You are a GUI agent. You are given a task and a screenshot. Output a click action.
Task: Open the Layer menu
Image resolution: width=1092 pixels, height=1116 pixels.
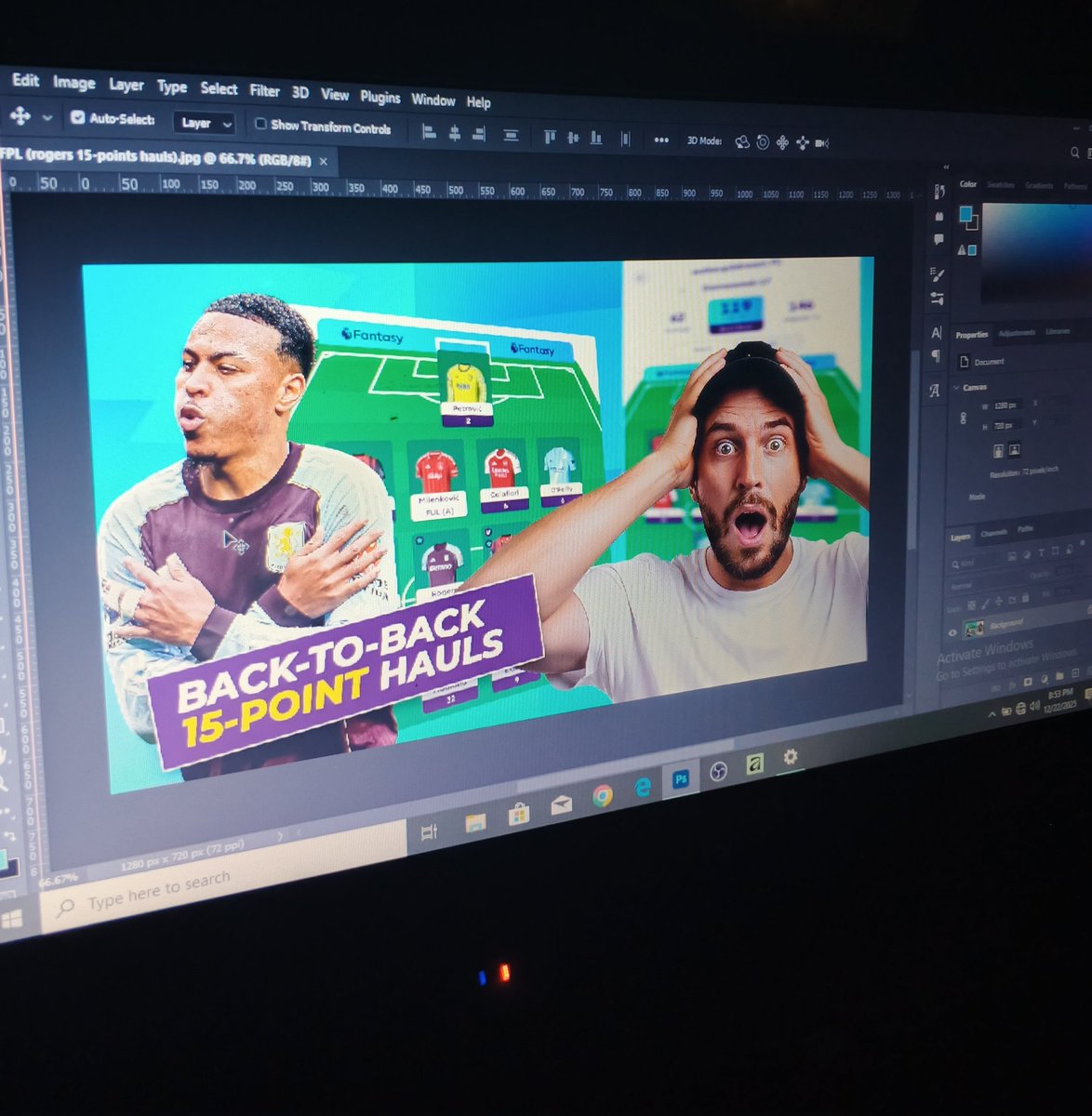pos(127,85)
